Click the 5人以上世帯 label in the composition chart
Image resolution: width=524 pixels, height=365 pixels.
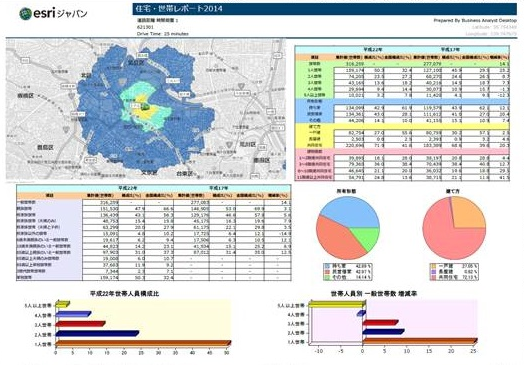[x=39, y=305]
